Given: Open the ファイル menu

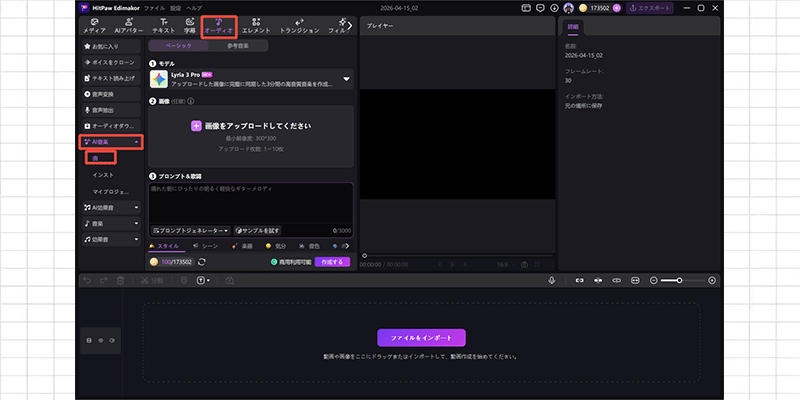Looking at the screenshot, I should click(154, 8).
